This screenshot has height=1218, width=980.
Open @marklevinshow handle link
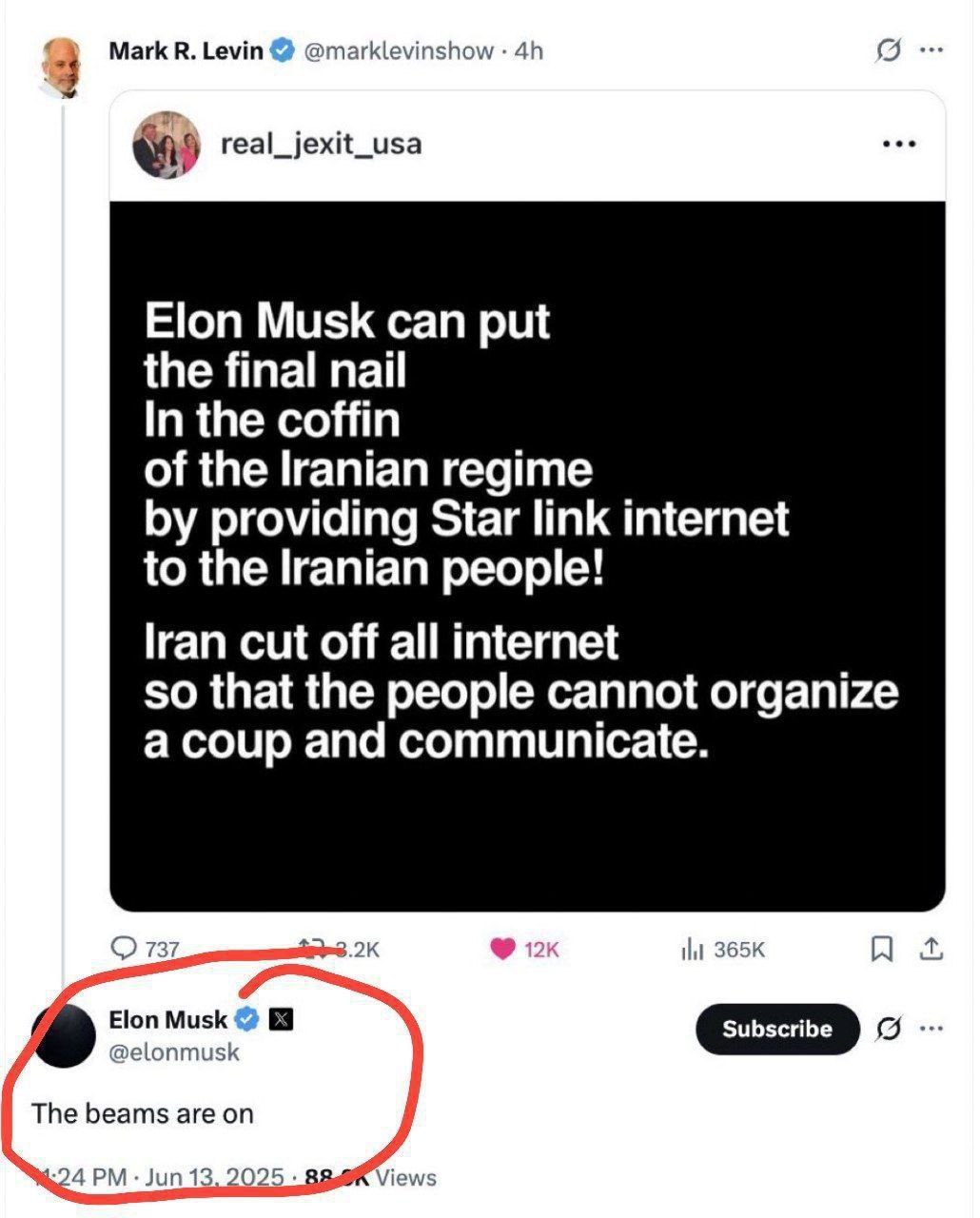399,50
